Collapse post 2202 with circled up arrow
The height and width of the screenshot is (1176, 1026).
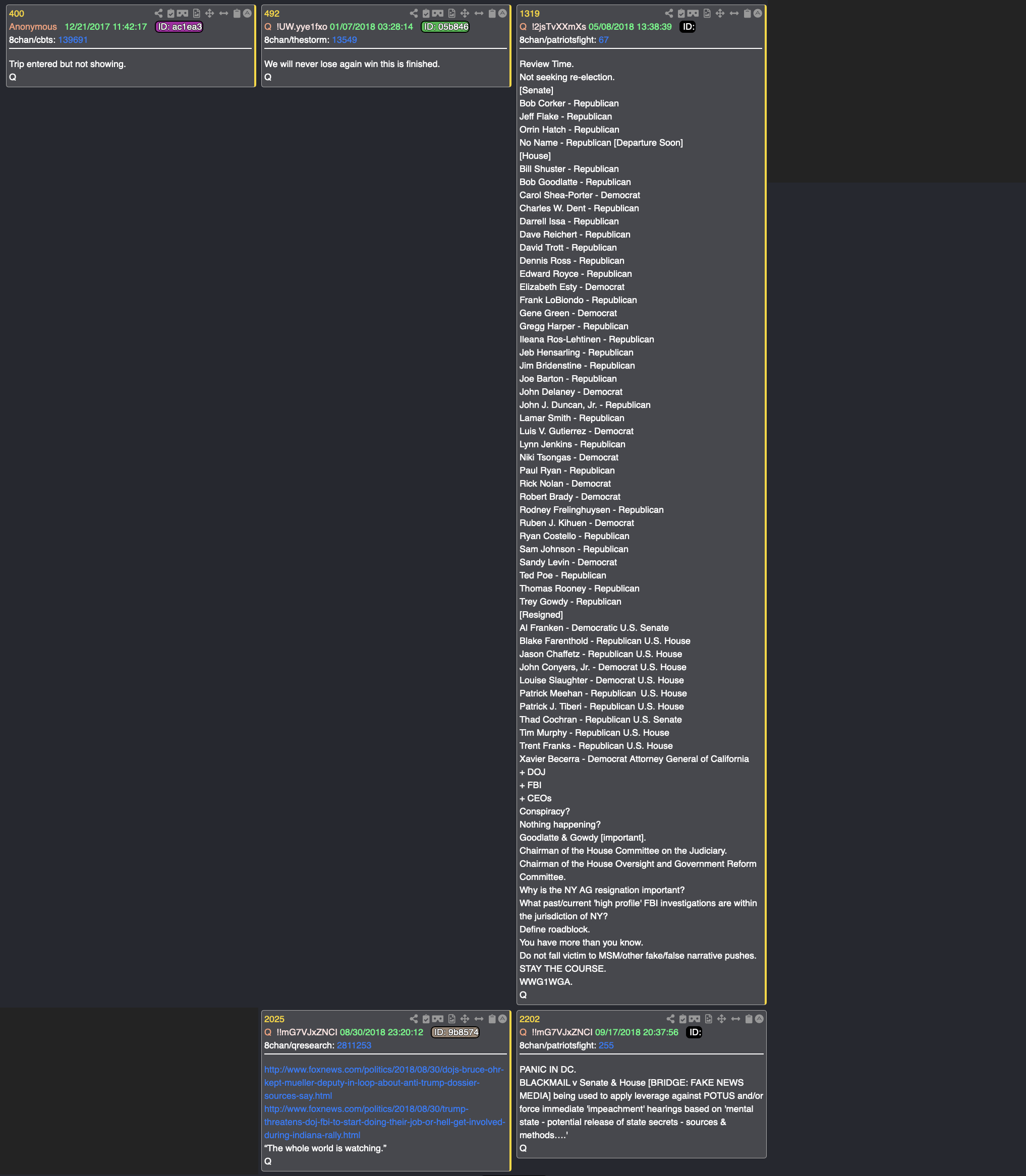tap(759, 1019)
